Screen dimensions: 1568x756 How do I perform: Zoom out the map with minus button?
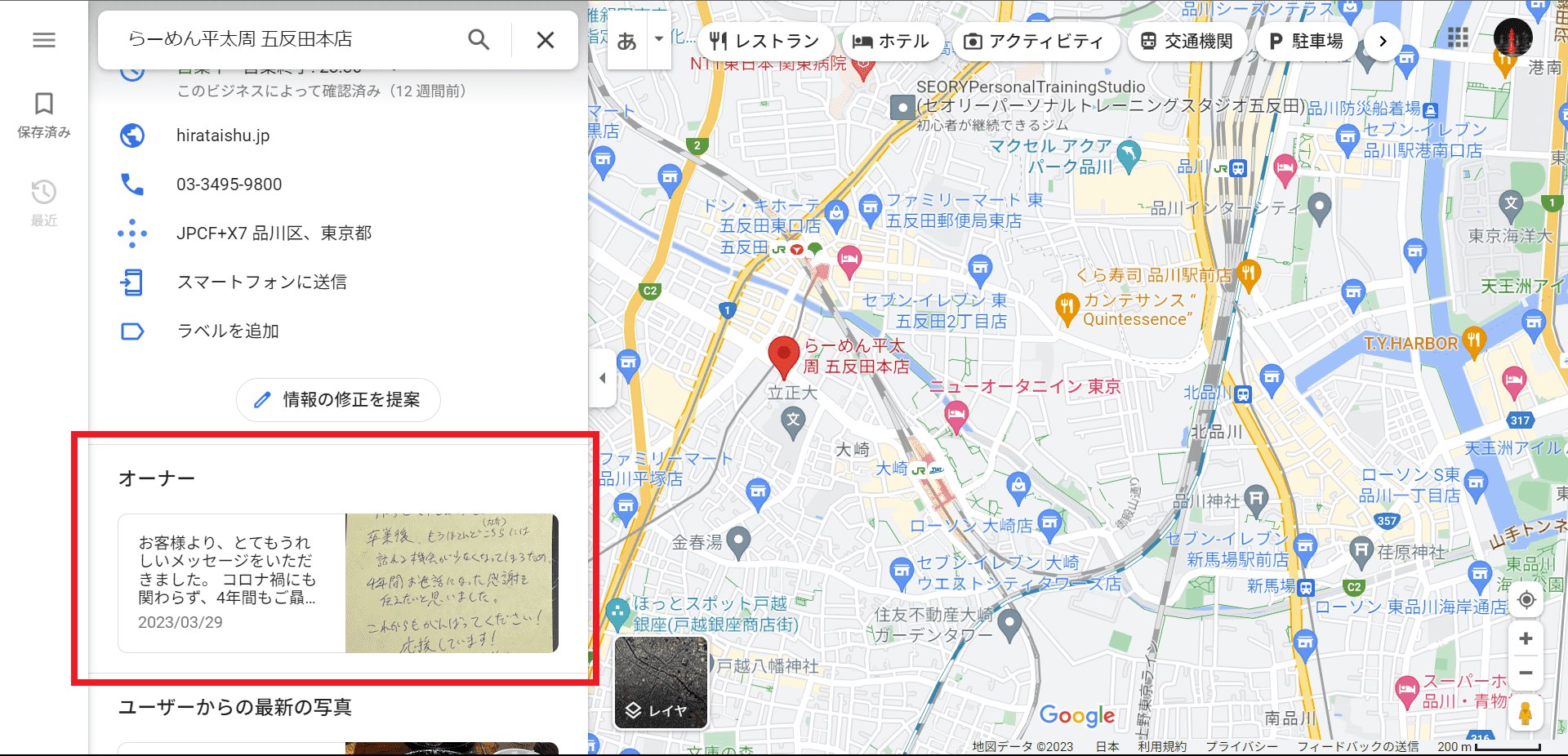pyautogui.click(x=1526, y=674)
